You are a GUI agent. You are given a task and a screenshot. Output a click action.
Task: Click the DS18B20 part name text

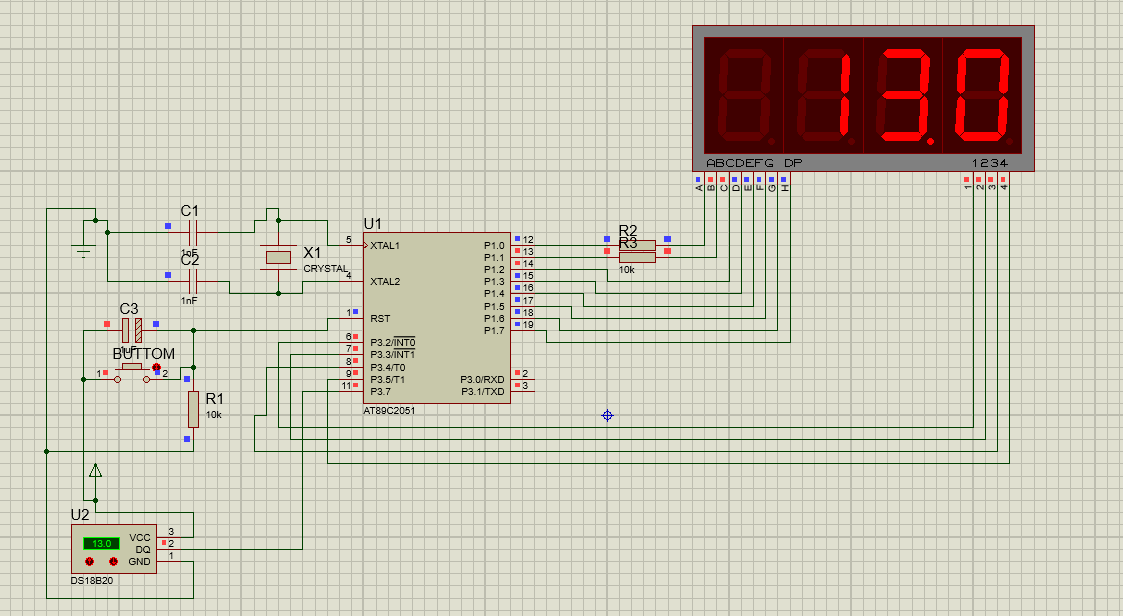point(92,581)
